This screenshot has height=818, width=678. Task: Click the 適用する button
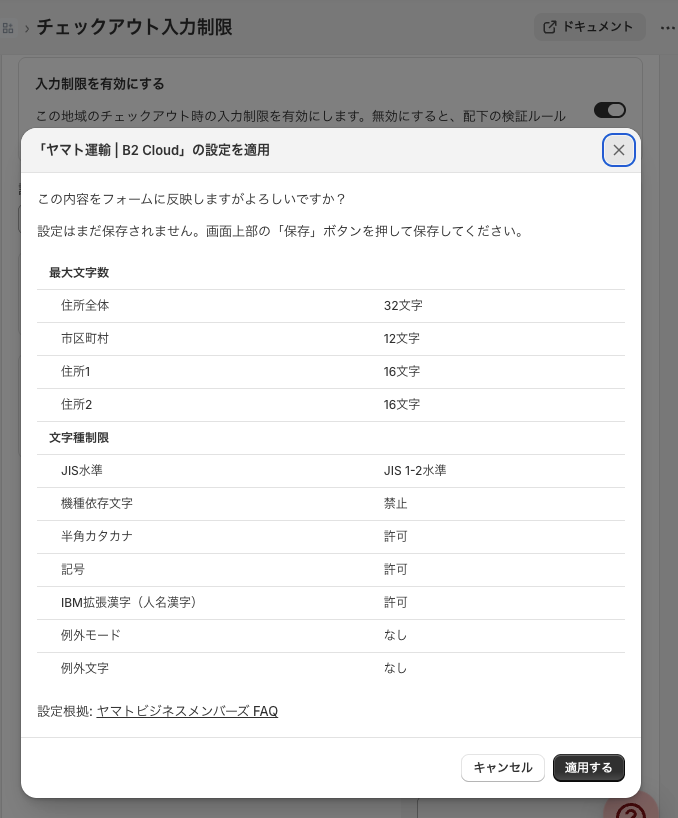point(588,767)
